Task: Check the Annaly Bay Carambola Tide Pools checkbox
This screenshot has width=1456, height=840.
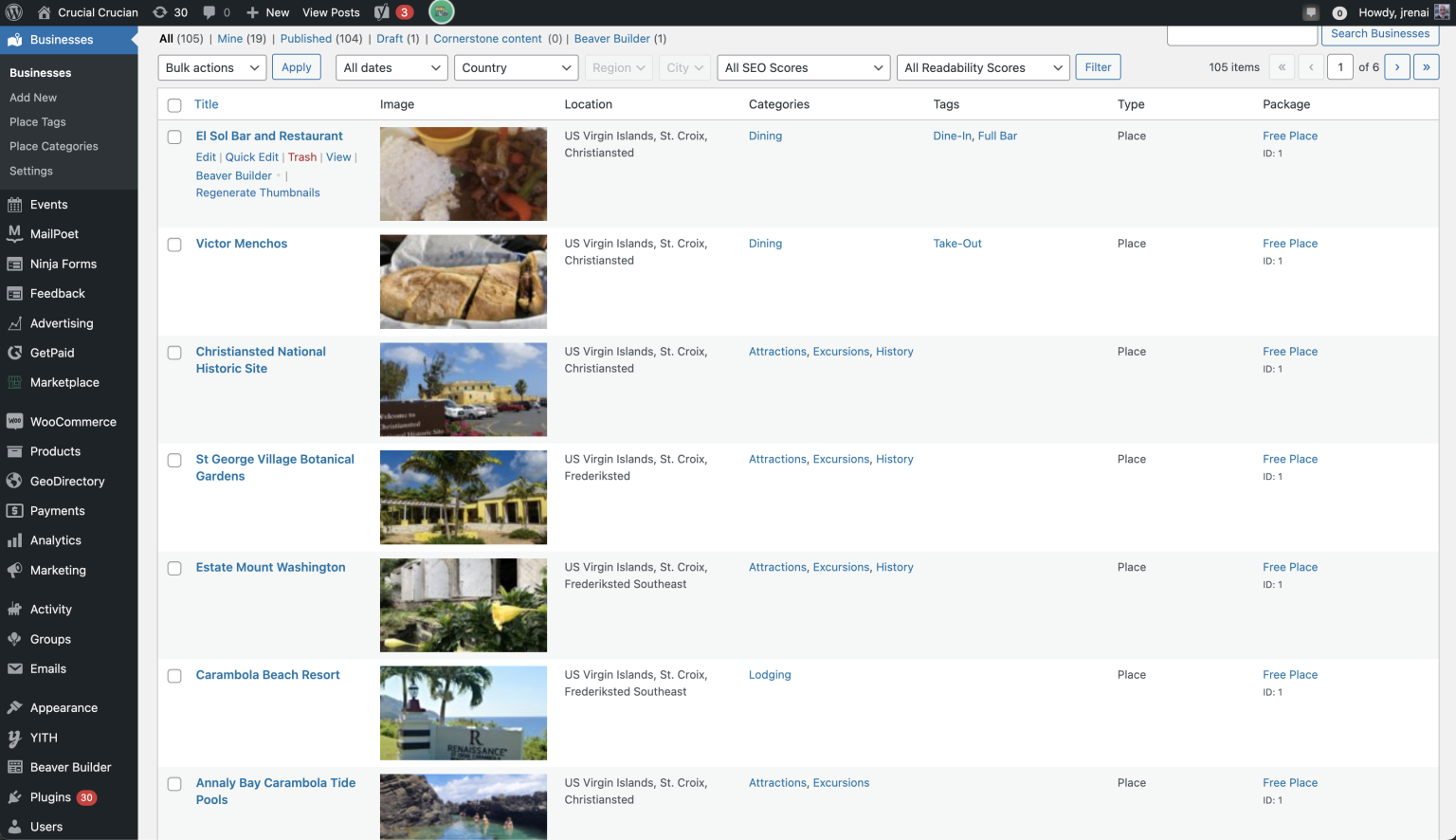Action: [174, 784]
